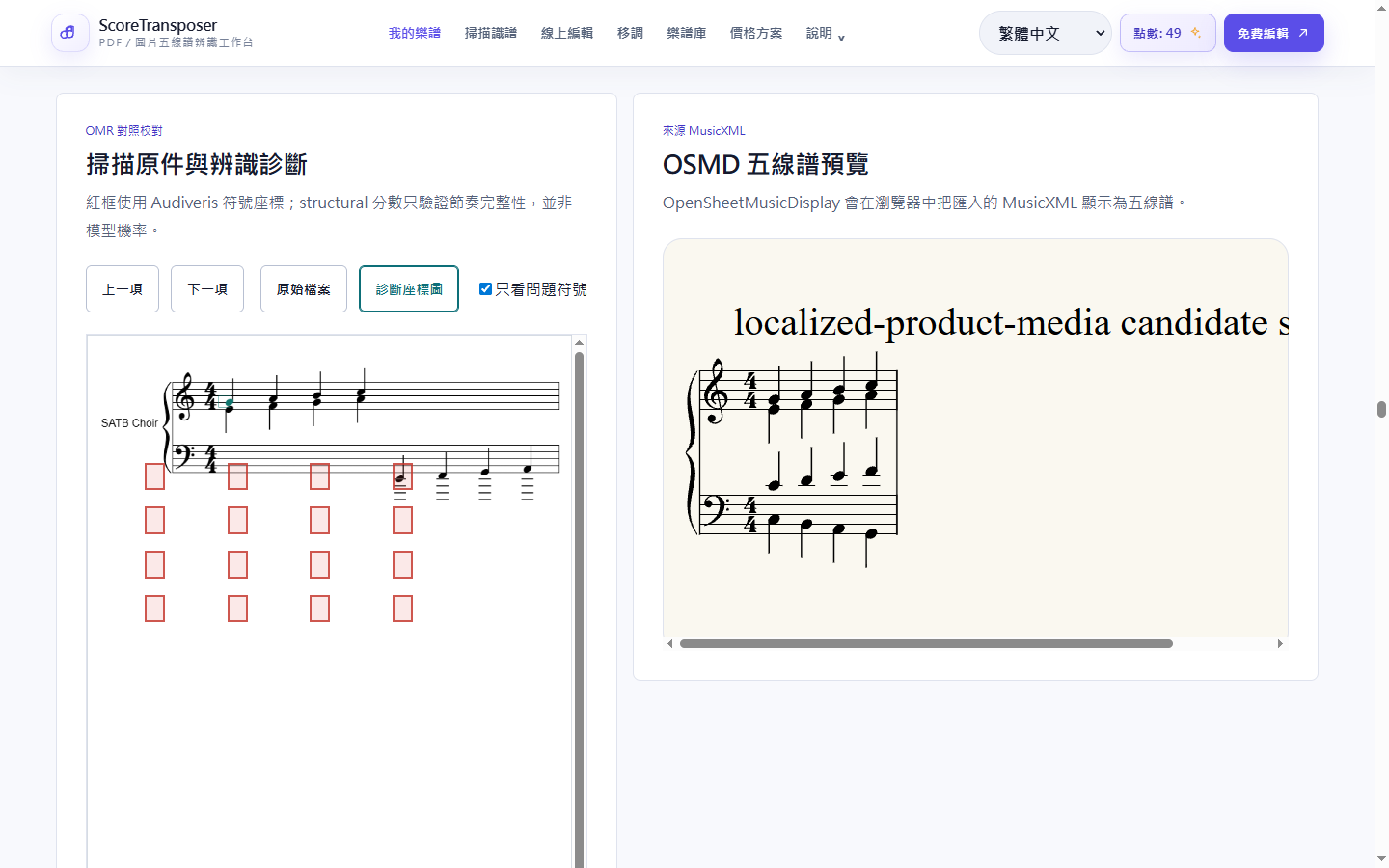
Task: Click the arrow icon in 免費編輯
Action: point(1303,33)
